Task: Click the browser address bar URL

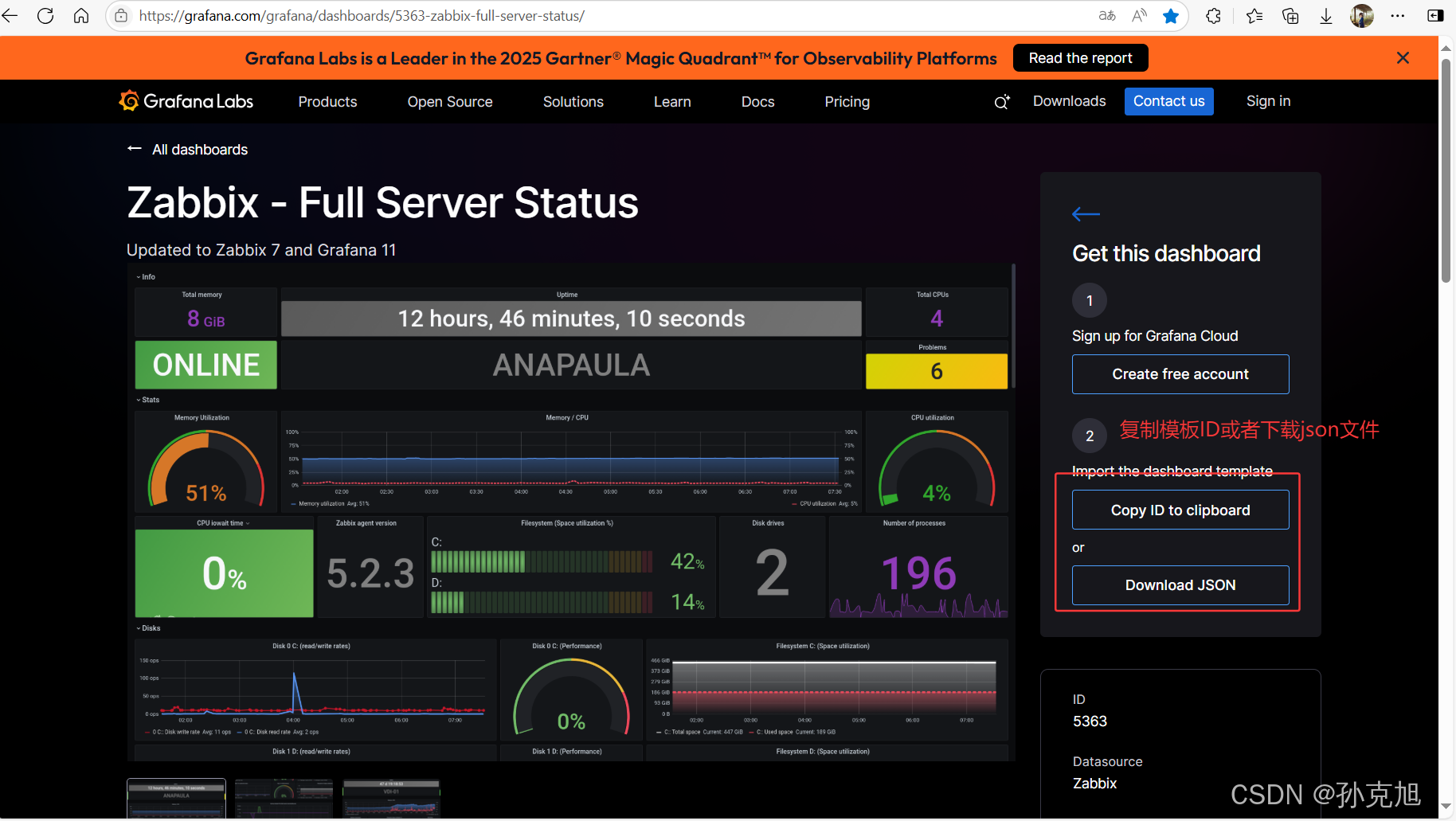Action: (362, 16)
